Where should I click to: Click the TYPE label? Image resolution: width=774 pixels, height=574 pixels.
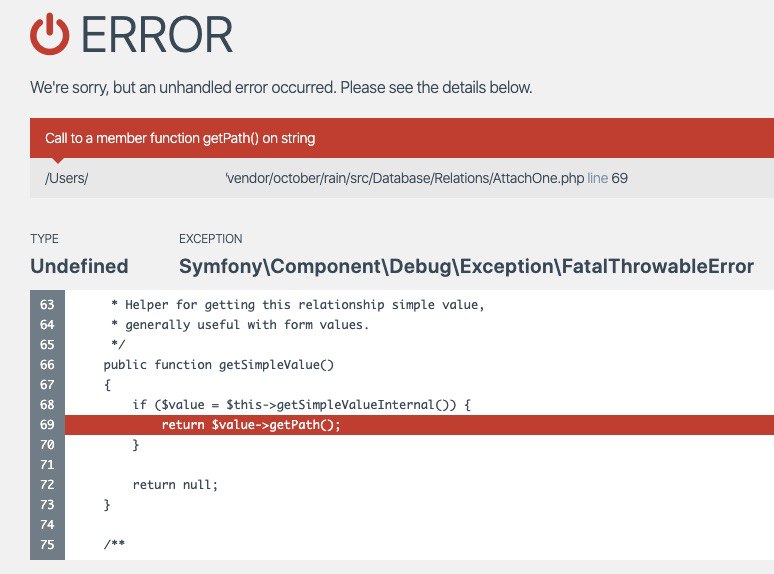(x=44, y=239)
